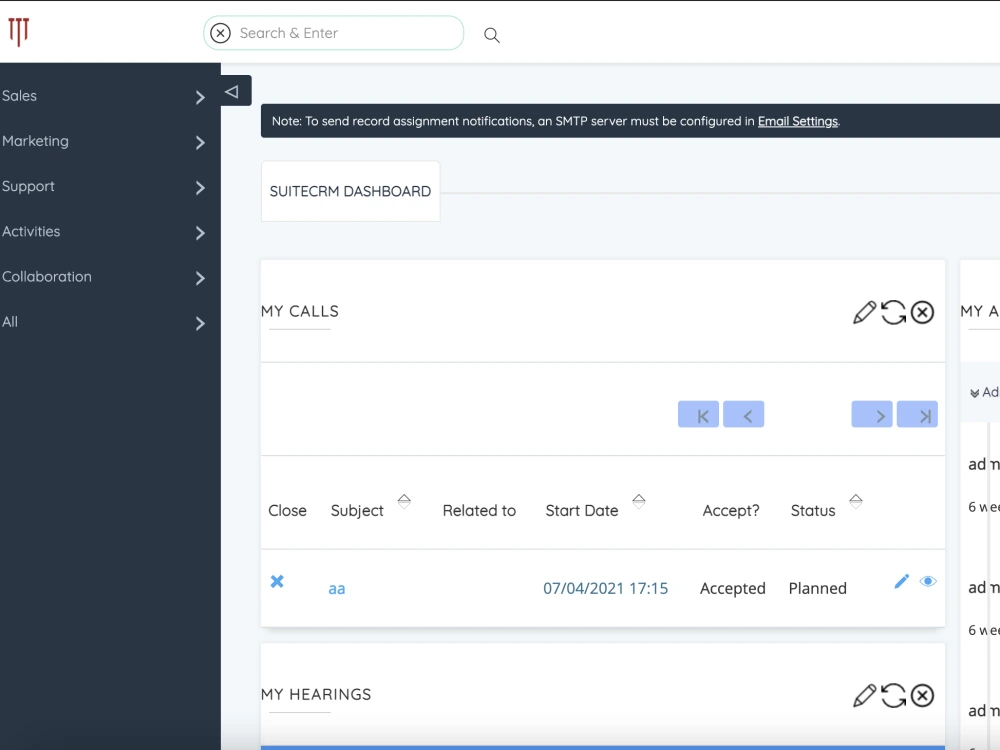Click the SuiteCRM logo
The width and height of the screenshot is (1000, 750).
coord(19,31)
